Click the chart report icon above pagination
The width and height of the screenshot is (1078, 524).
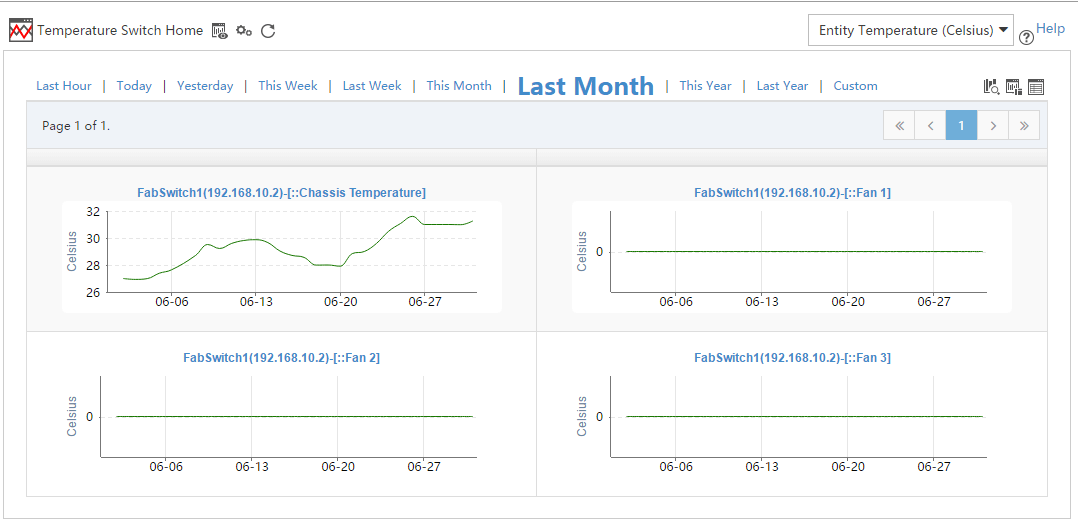[x=1014, y=87]
